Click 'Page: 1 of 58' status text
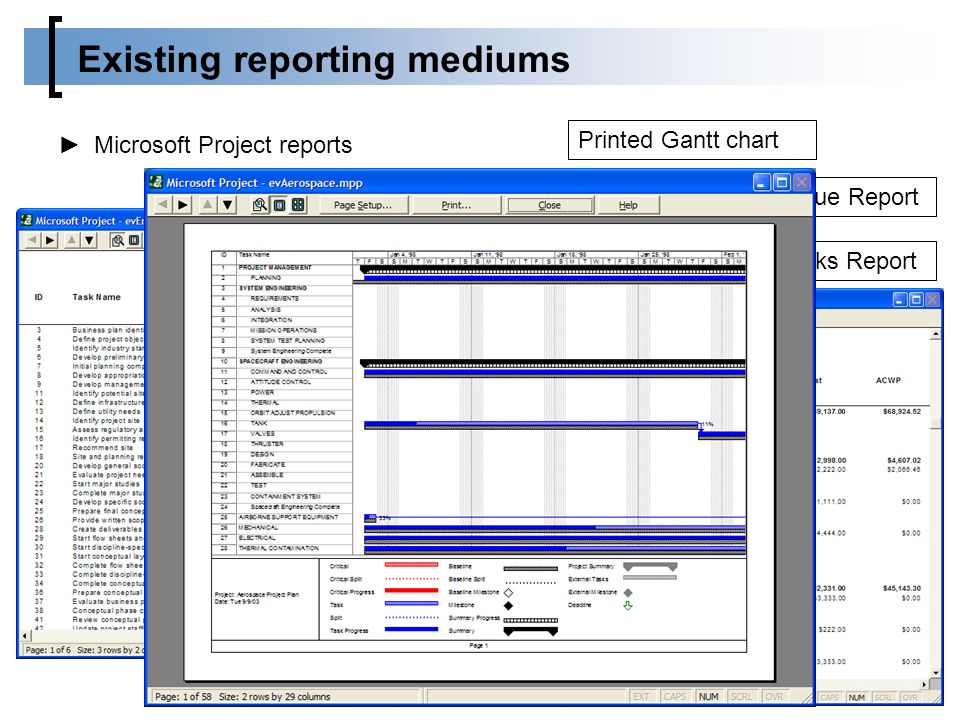 [183, 696]
